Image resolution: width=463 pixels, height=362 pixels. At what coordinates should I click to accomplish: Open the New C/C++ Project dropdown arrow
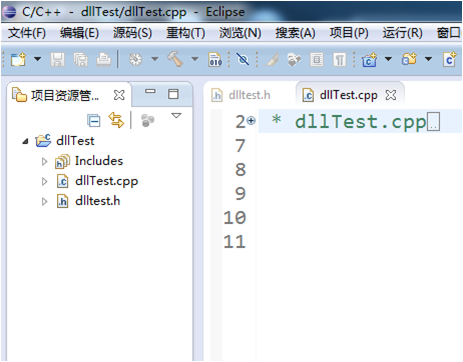tap(388, 59)
